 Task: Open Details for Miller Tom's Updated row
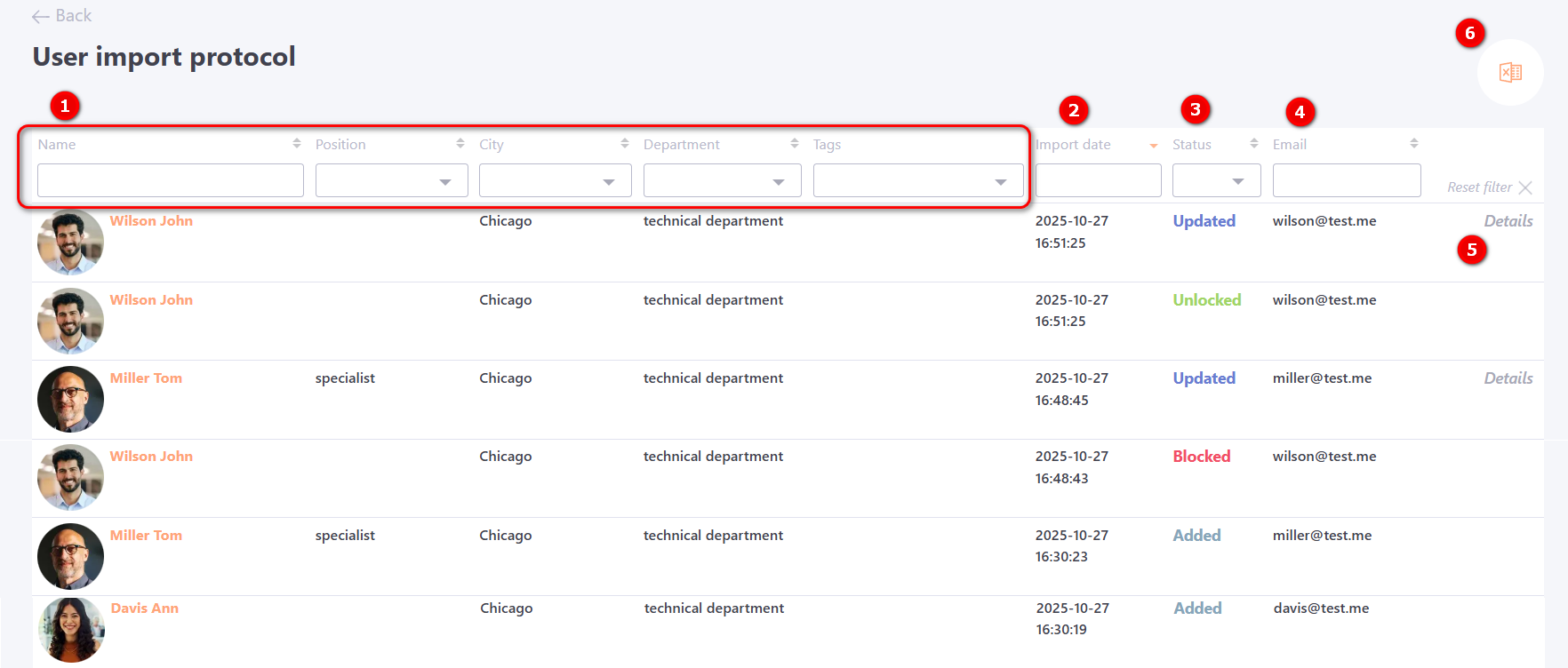(1508, 378)
